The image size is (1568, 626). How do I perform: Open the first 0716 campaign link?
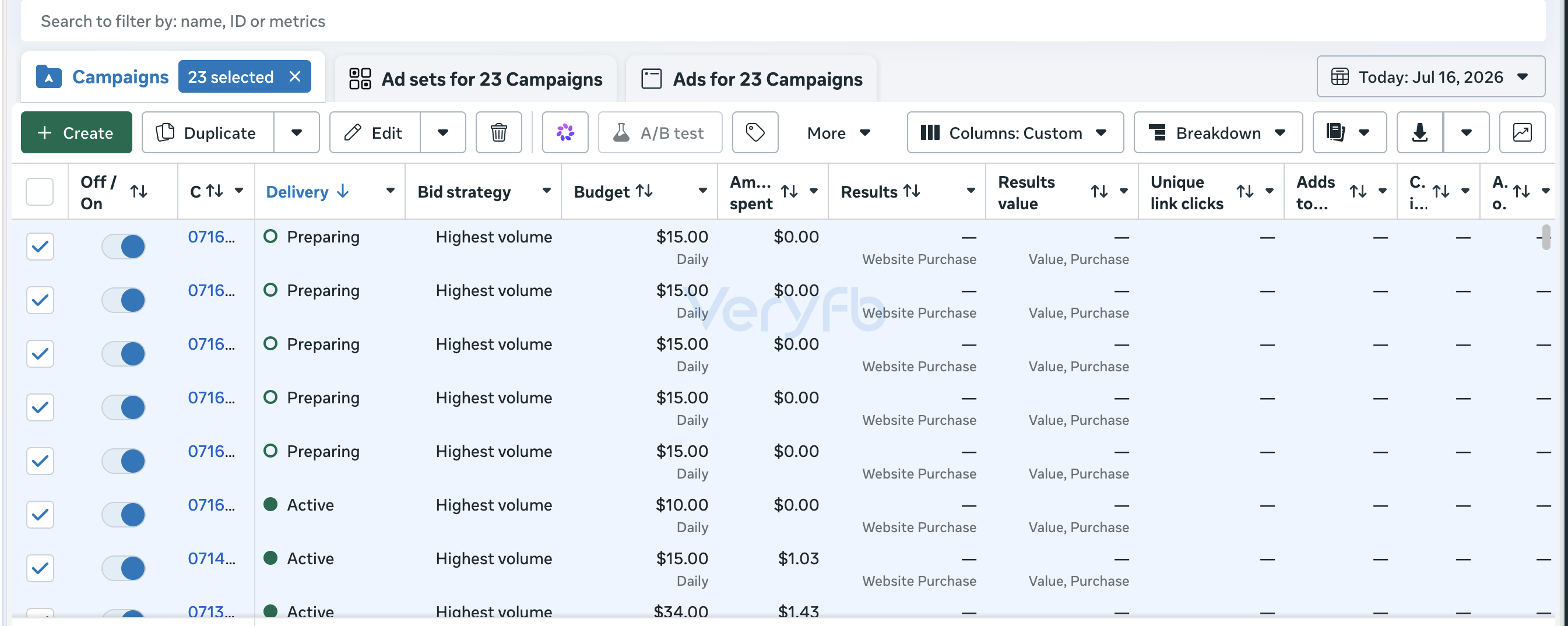tap(210, 237)
